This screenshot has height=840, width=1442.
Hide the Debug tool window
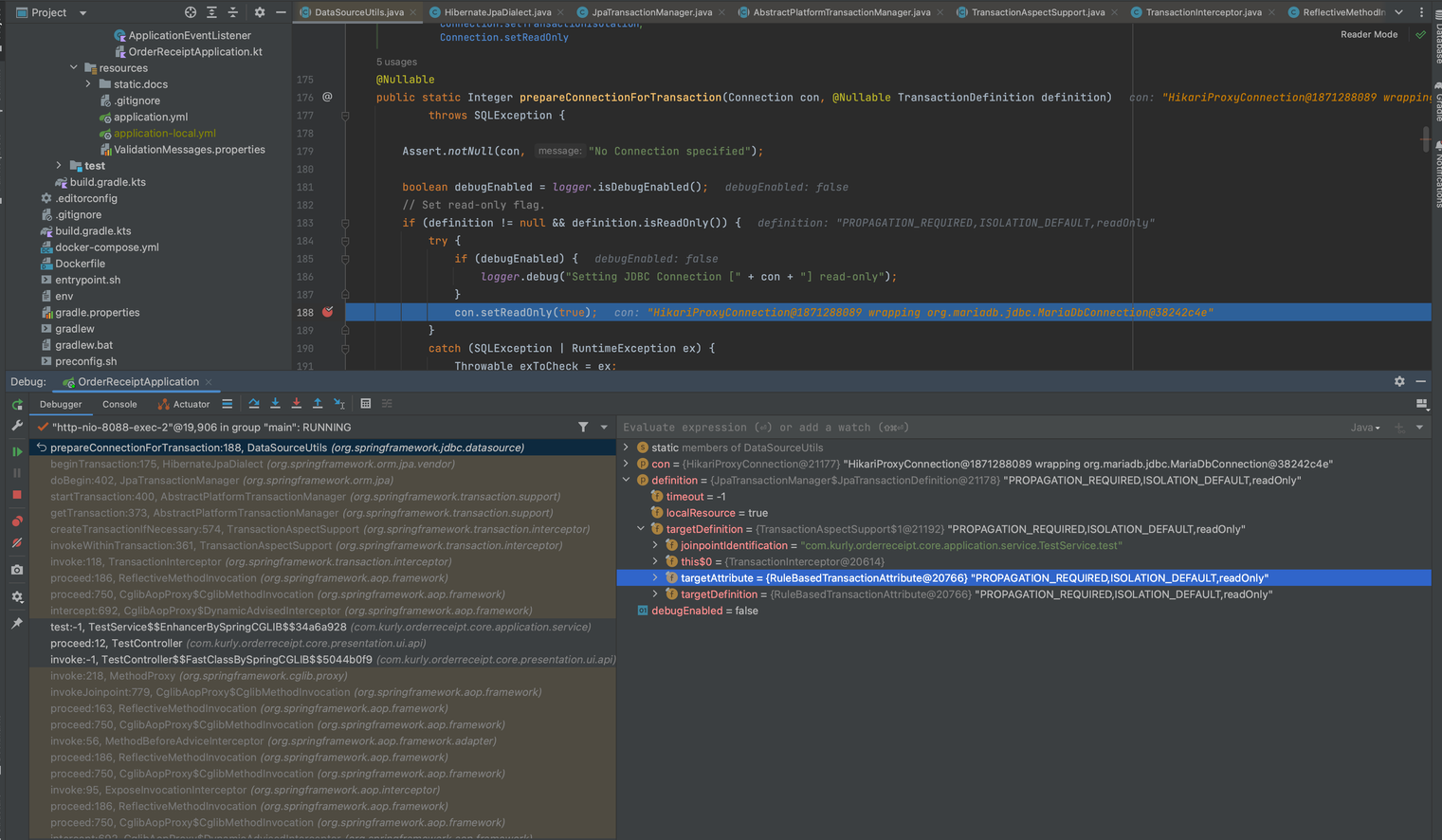click(x=1420, y=381)
